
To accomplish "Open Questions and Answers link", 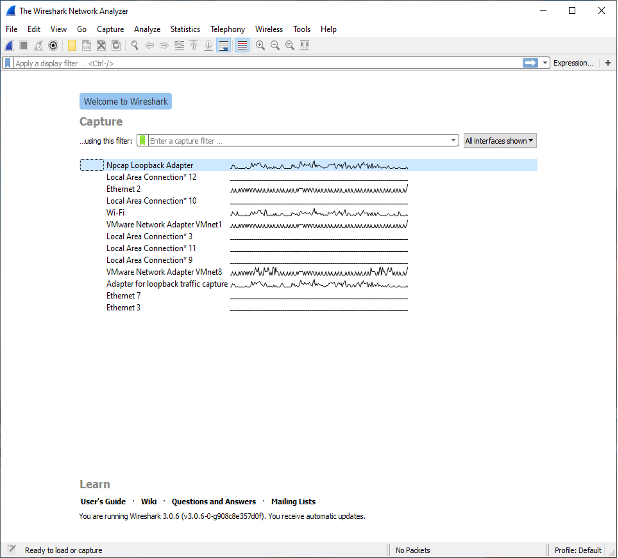I will [214, 501].
